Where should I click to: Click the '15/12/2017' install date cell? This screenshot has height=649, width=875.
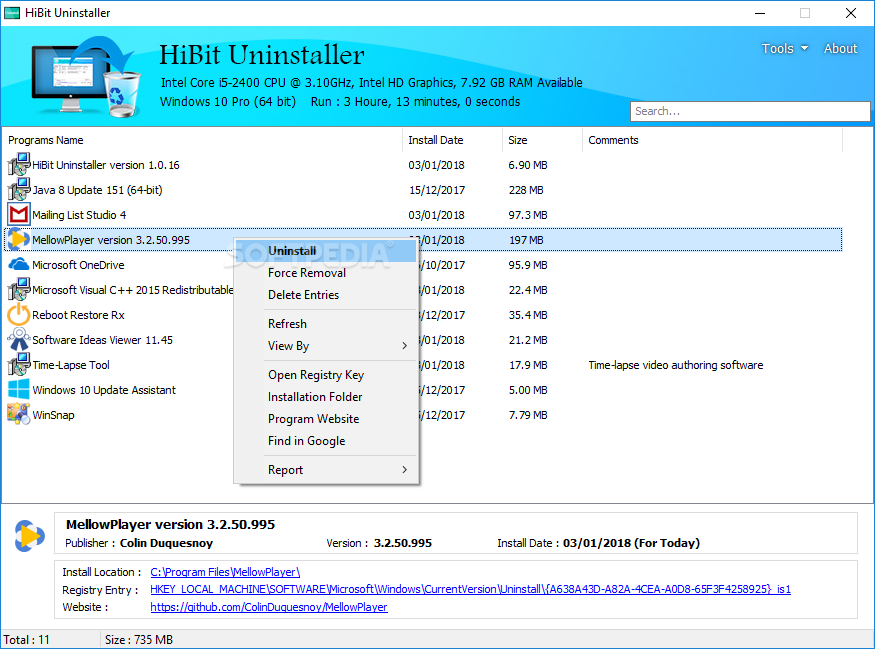click(437, 190)
